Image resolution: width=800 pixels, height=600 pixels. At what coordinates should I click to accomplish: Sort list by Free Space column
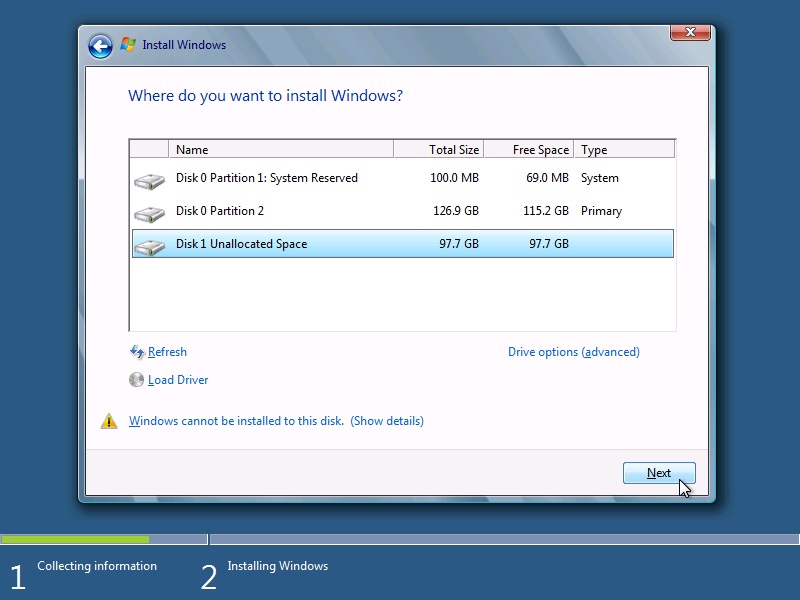[529, 149]
